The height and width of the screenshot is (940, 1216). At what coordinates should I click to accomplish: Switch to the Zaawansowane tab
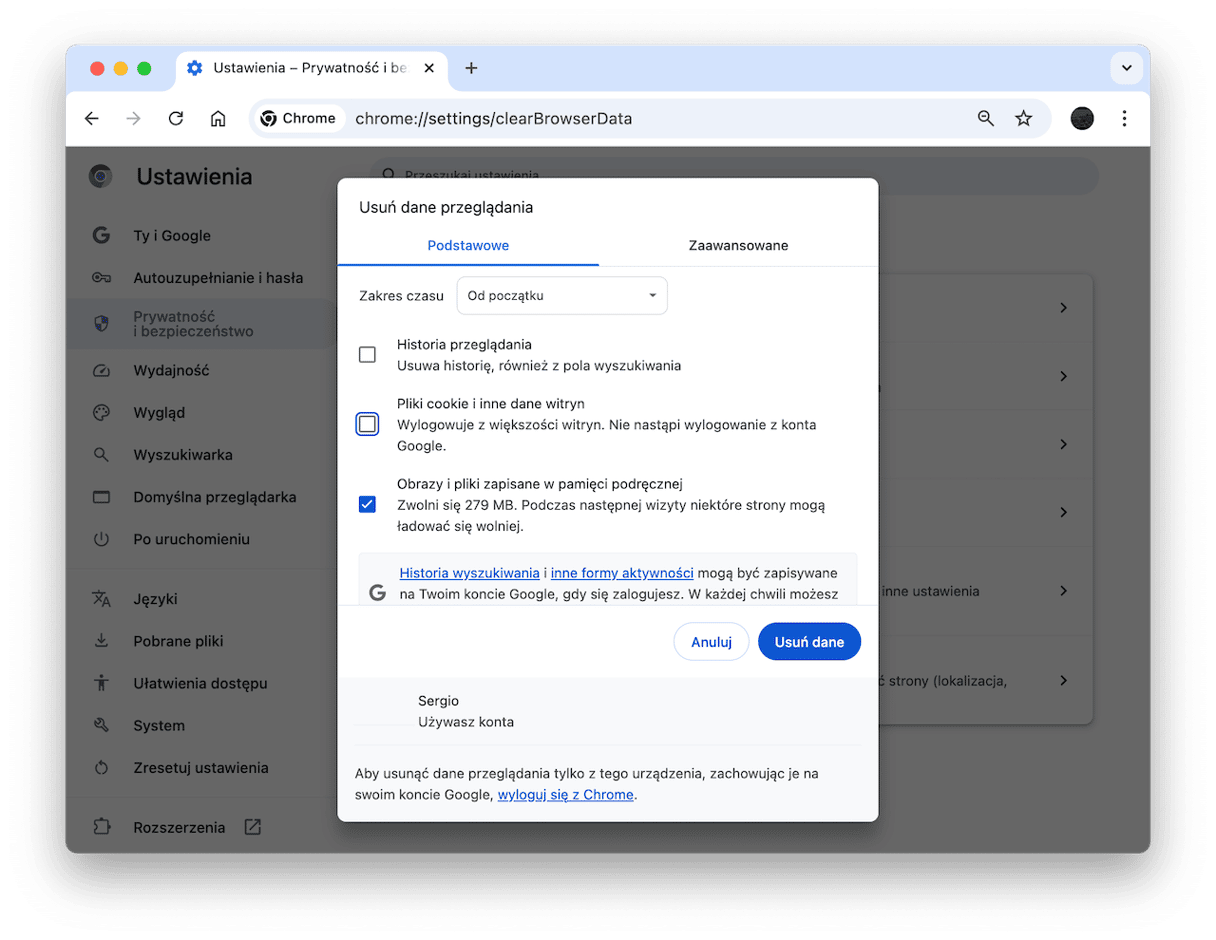(738, 245)
